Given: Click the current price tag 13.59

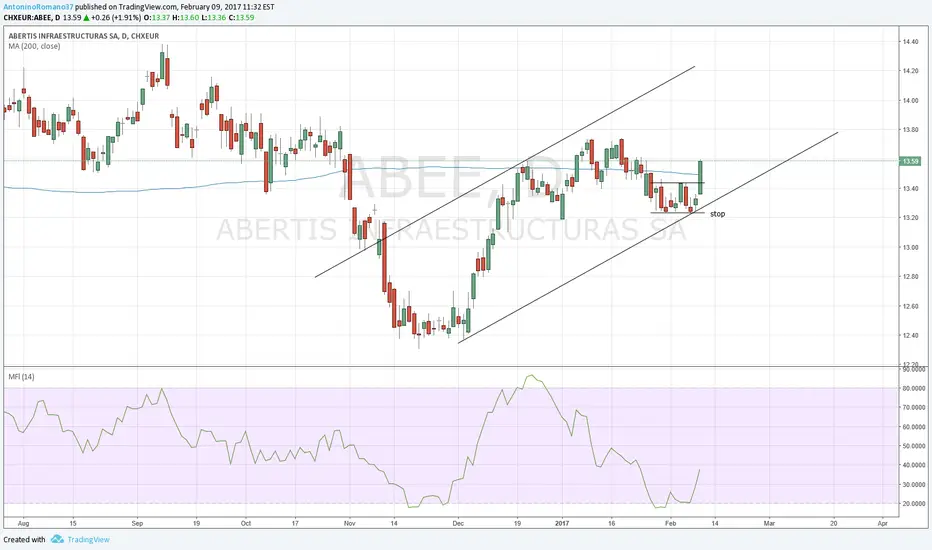Looking at the screenshot, I should [910, 161].
